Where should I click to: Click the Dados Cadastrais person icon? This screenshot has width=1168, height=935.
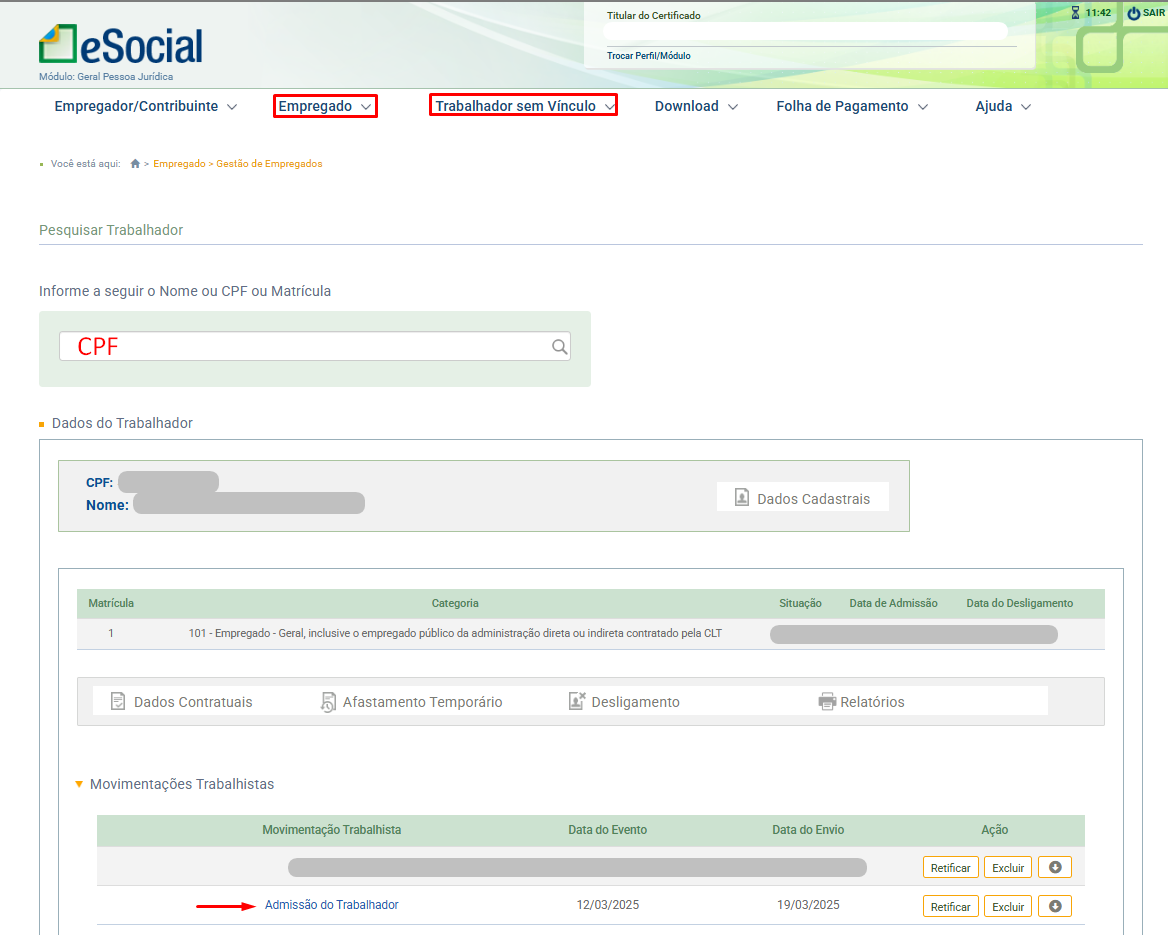pyautogui.click(x=742, y=498)
